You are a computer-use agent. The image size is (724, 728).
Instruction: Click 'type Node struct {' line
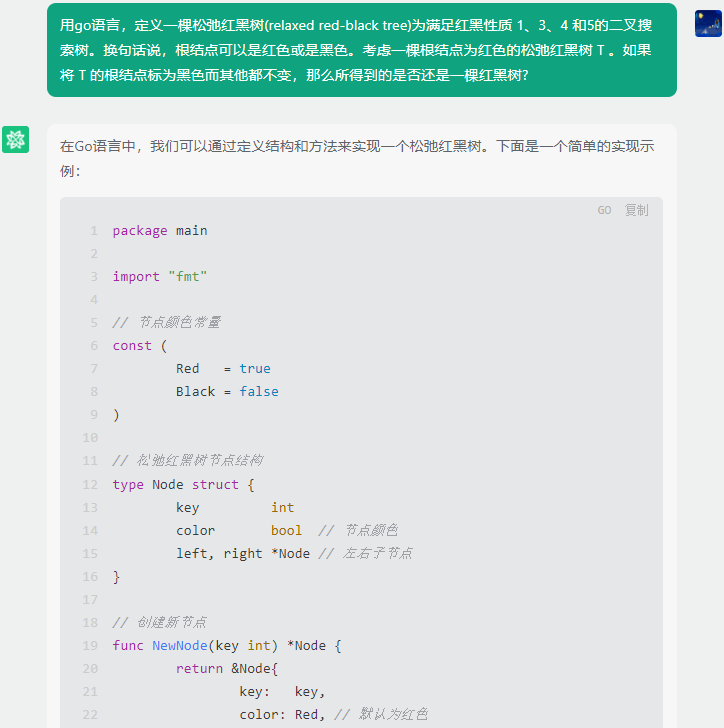183,485
